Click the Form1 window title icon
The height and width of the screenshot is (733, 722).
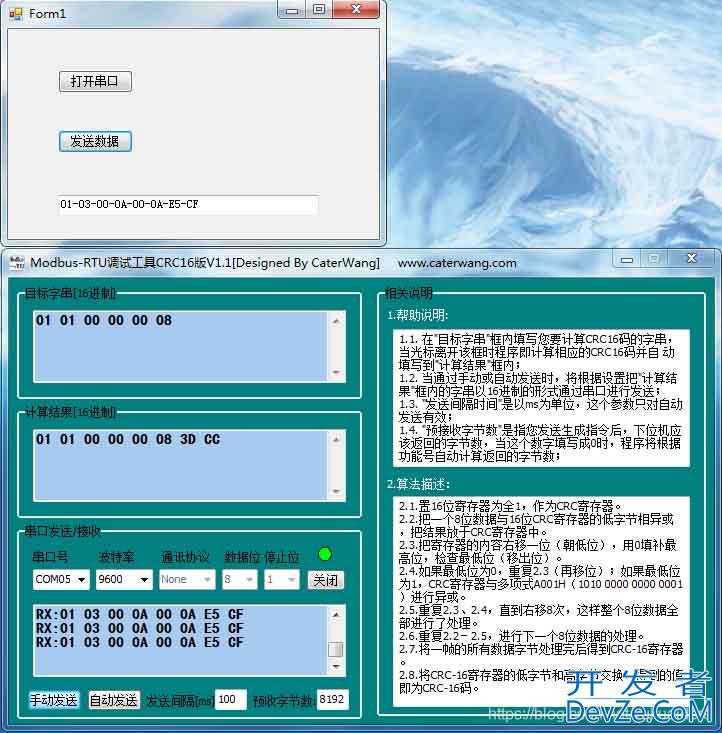point(16,14)
